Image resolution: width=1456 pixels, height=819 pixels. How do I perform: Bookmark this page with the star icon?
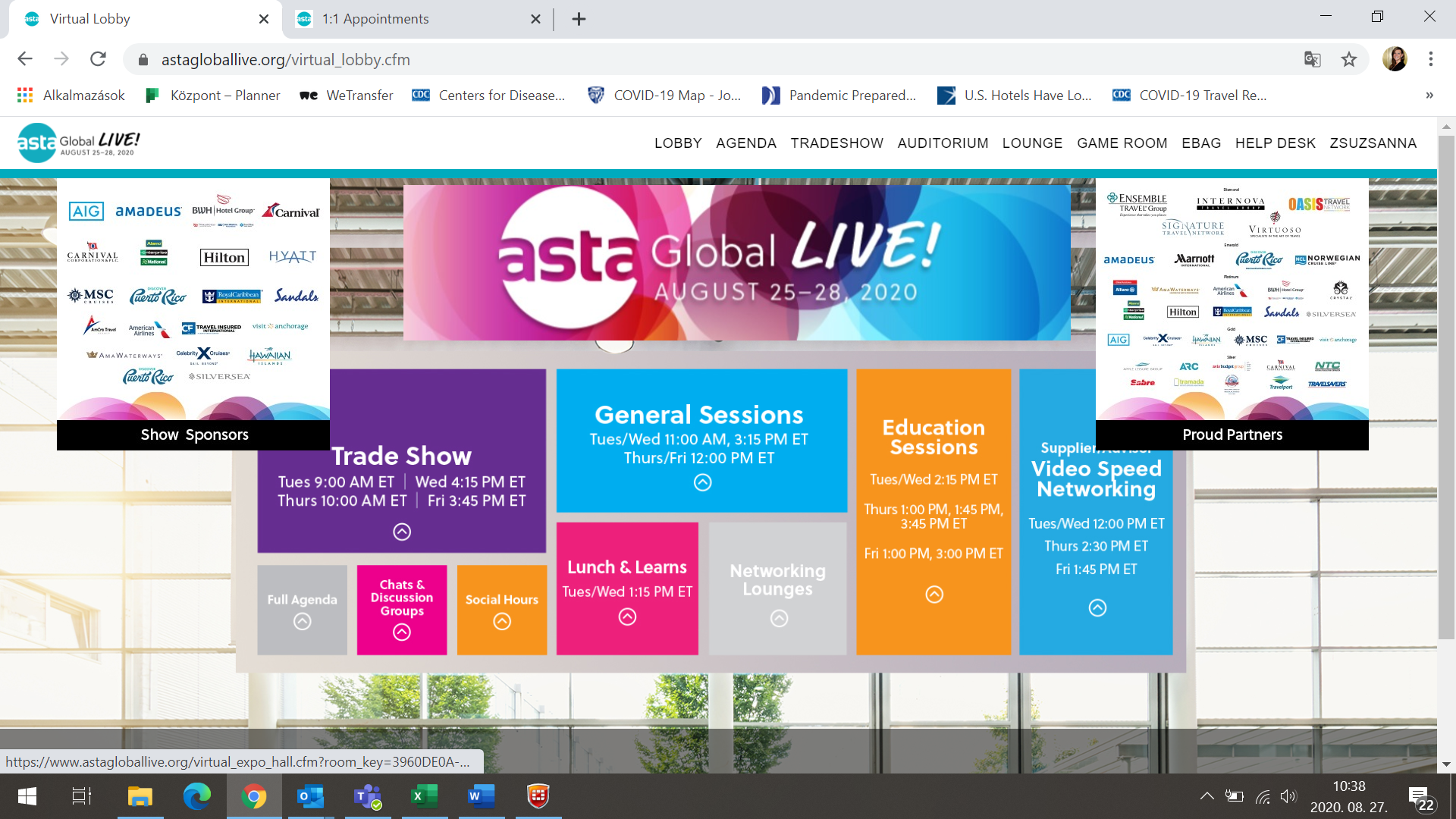tap(1348, 59)
